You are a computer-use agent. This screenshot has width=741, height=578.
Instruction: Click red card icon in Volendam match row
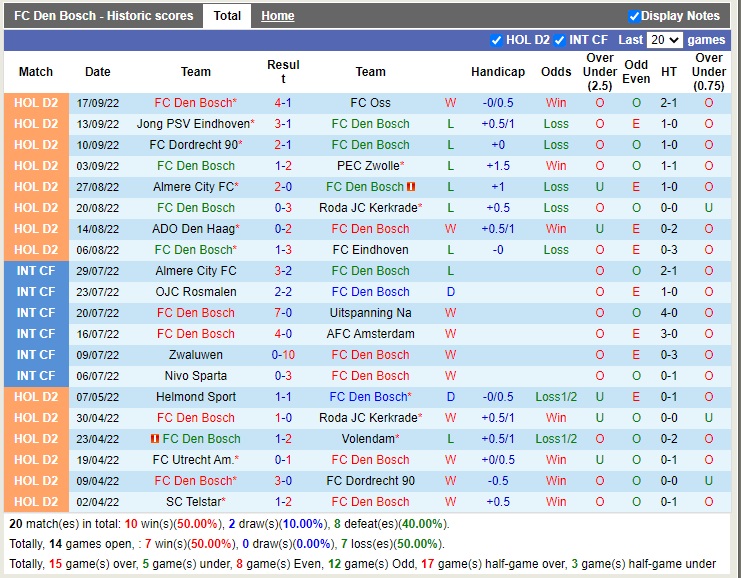(155, 439)
